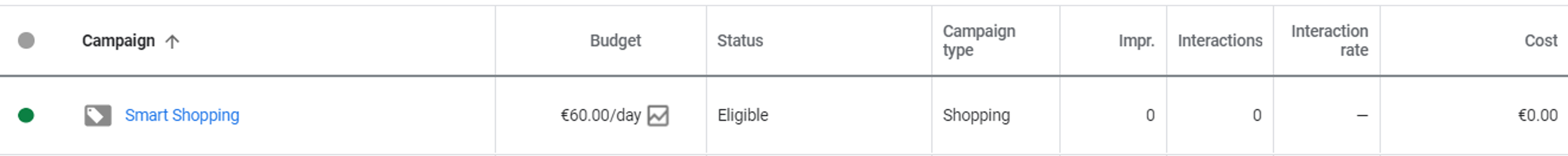Sort by the Interaction rate column header
Image resolution: width=1568 pixels, height=156 pixels.
pyautogui.click(x=1330, y=41)
